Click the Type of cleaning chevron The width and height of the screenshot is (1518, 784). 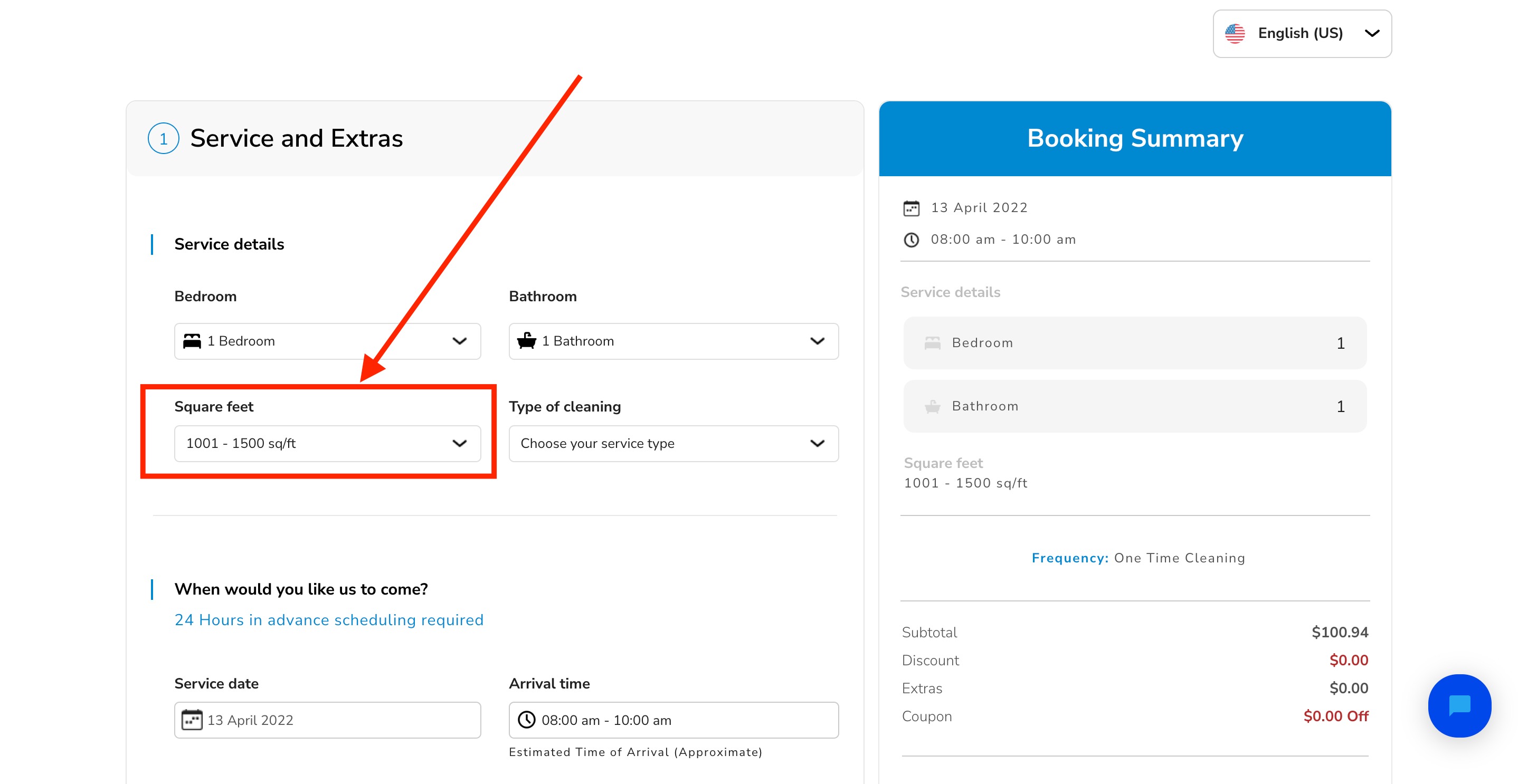pyautogui.click(x=817, y=444)
